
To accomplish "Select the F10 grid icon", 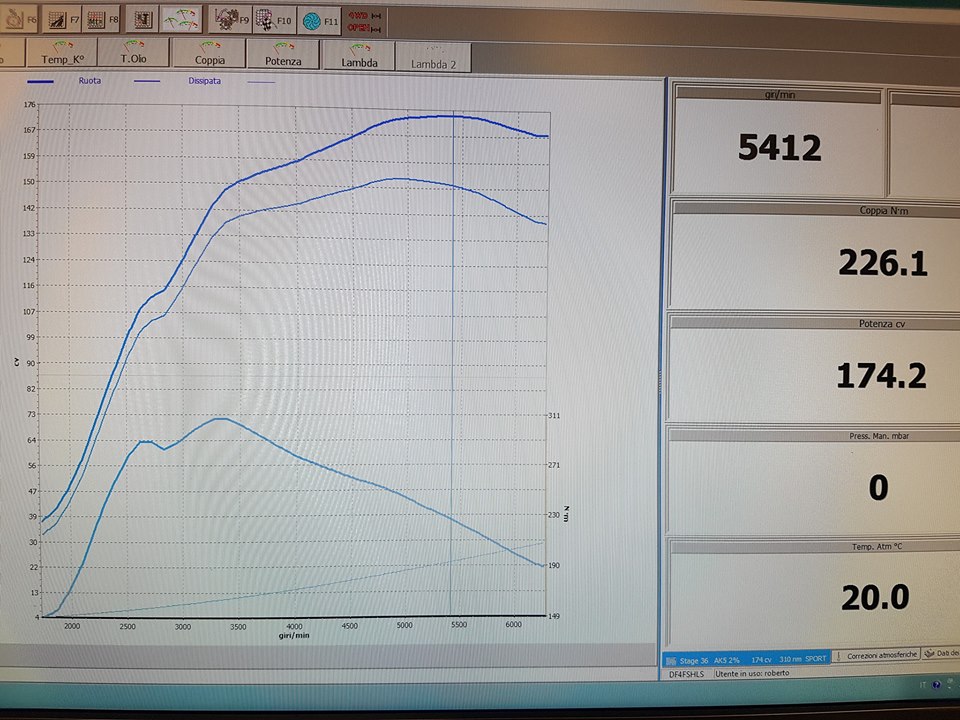I will pyautogui.click(x=273, y=19).
